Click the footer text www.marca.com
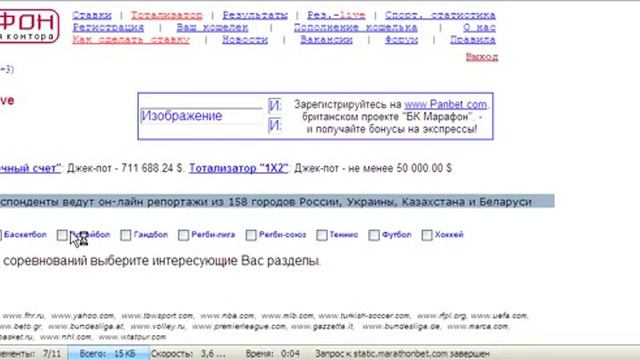Viewport: 640px width, 360px height. 478,327
